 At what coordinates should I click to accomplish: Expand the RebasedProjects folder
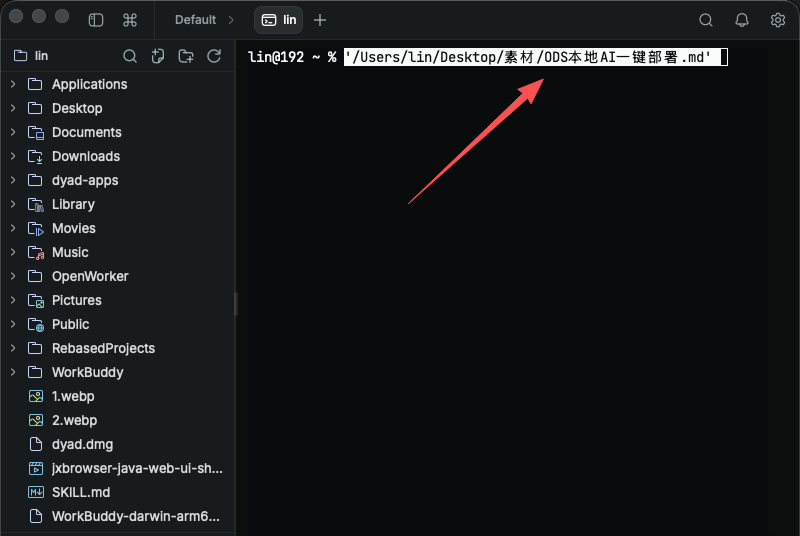click(x=13, y=348)
